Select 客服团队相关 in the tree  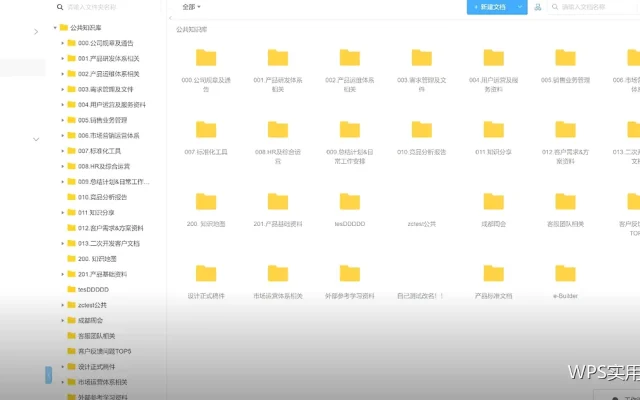coord(97,336)
